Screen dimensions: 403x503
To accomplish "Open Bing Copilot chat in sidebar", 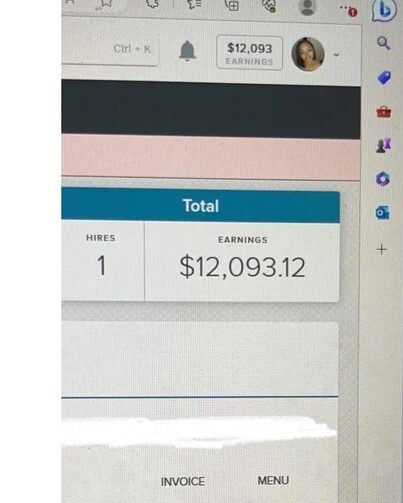I will tap(384, 10).
